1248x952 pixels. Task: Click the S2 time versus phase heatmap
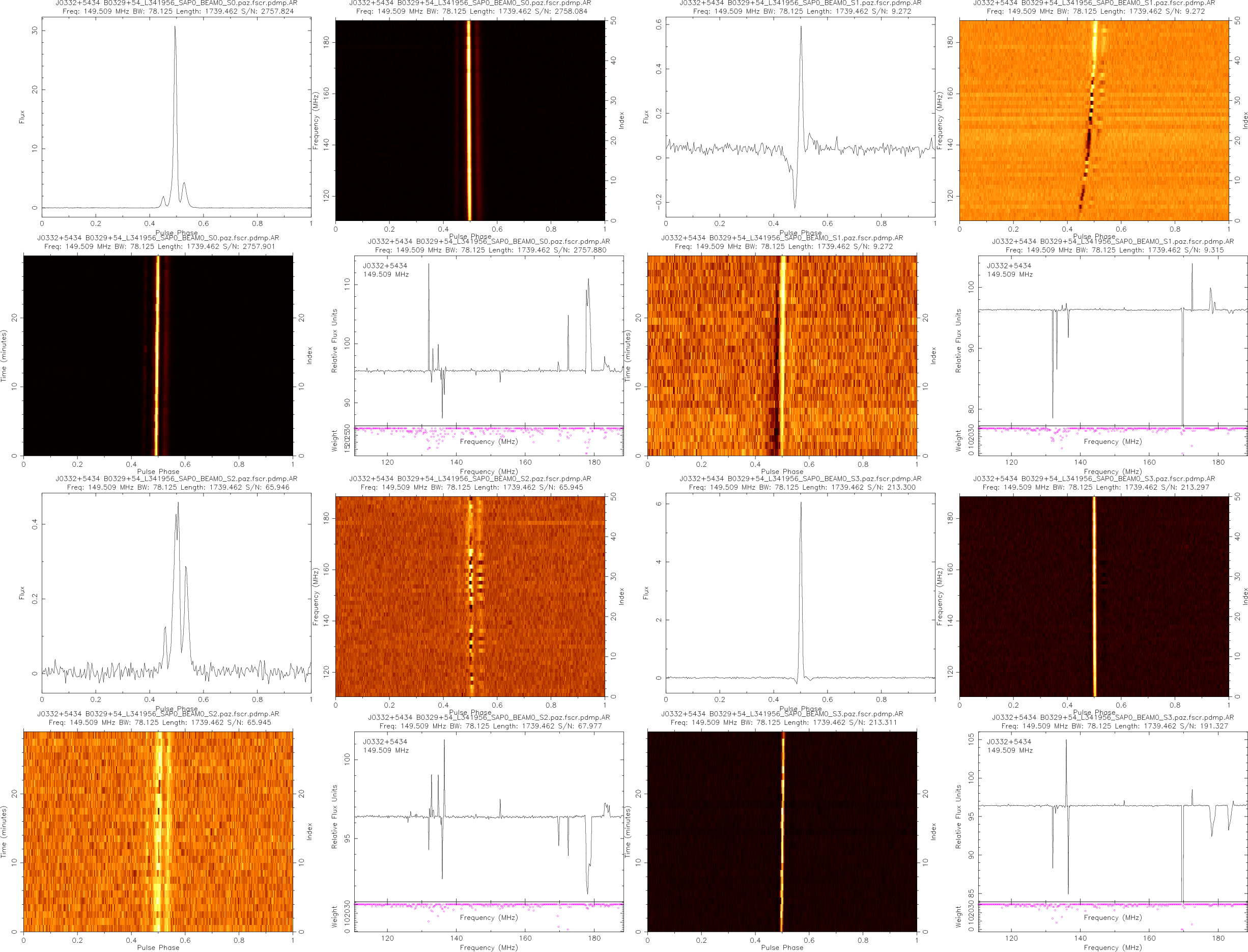(158, 831)
